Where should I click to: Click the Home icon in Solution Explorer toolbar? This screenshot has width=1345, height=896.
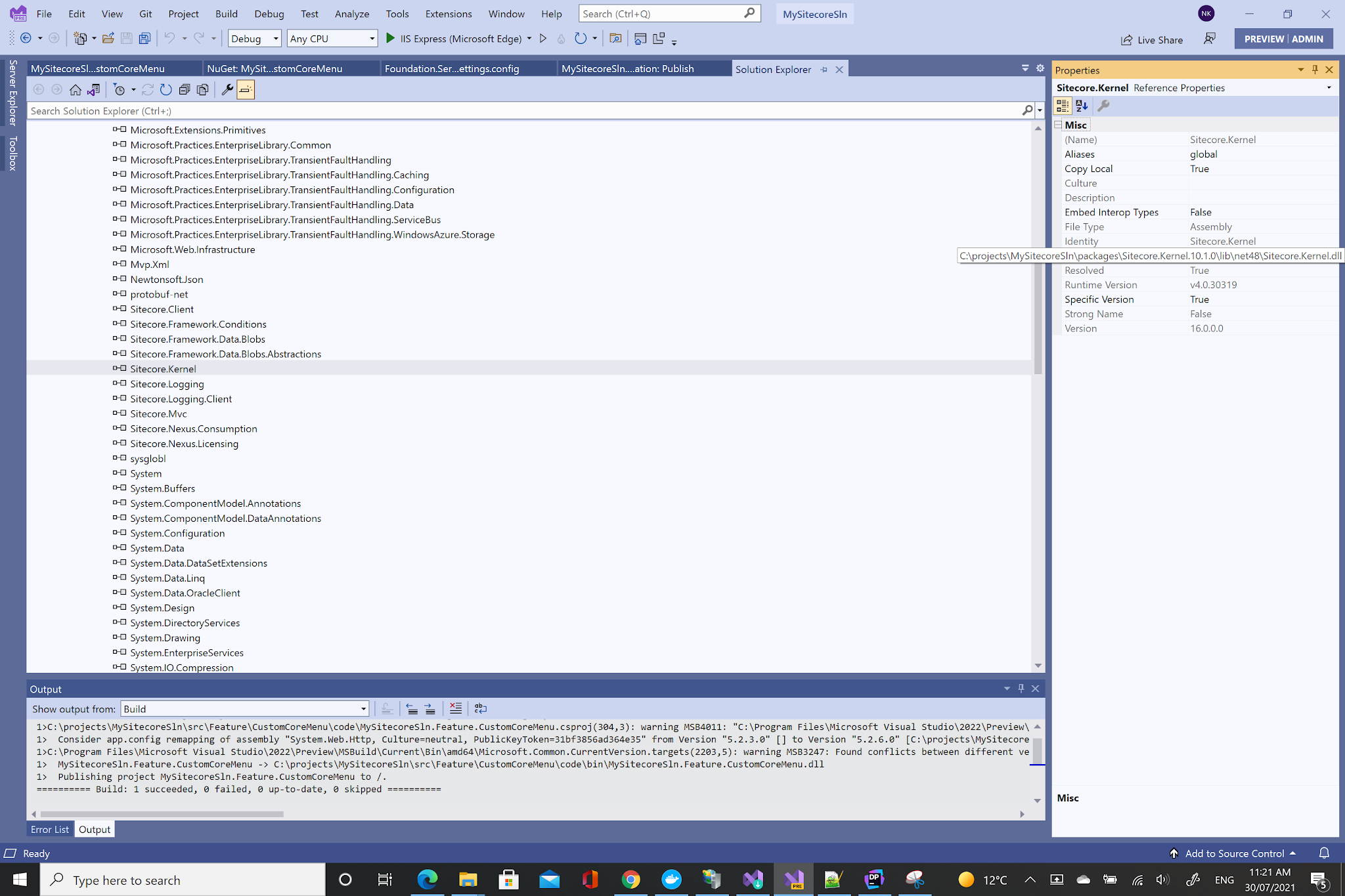pos(76,90)
